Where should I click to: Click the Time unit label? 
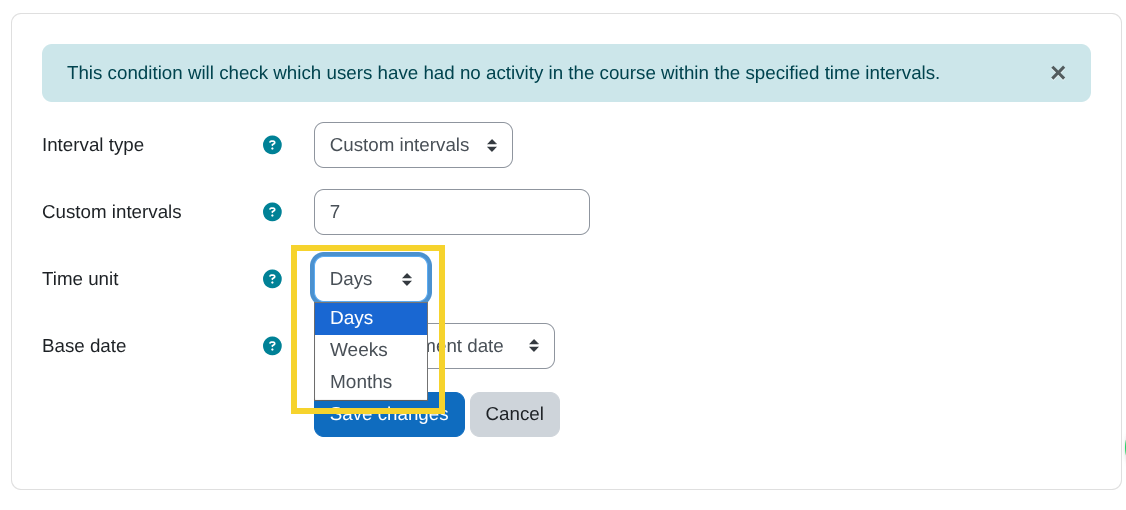click(80, 279)
